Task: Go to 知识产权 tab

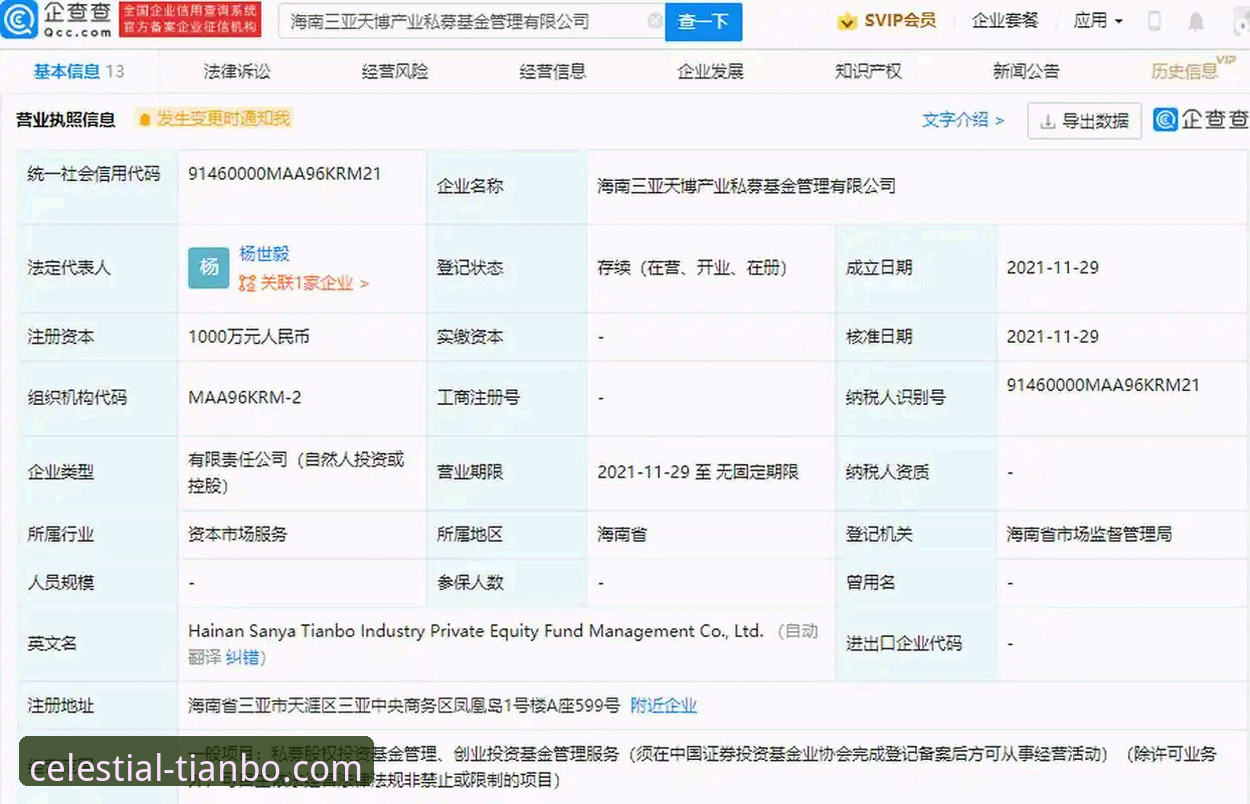Action: pos(868,71)
